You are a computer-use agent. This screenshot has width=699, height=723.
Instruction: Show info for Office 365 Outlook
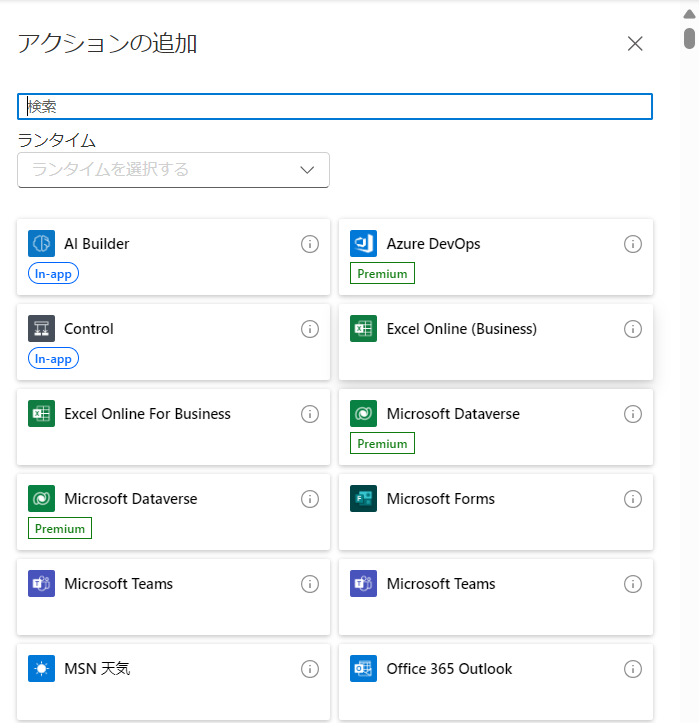pyautogui.click(x=633, y=669)
